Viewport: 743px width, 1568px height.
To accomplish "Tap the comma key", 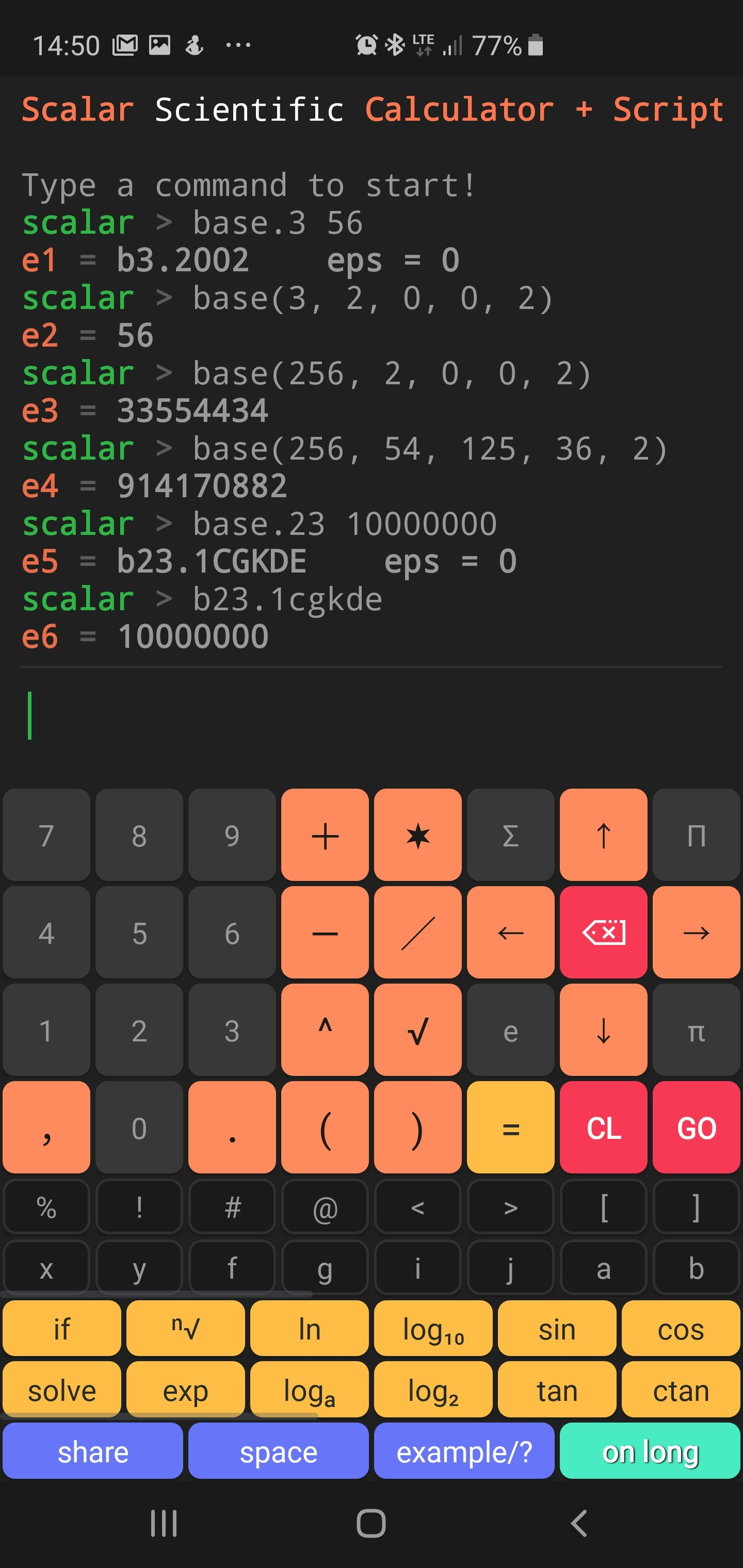I will pos(46,1126).
